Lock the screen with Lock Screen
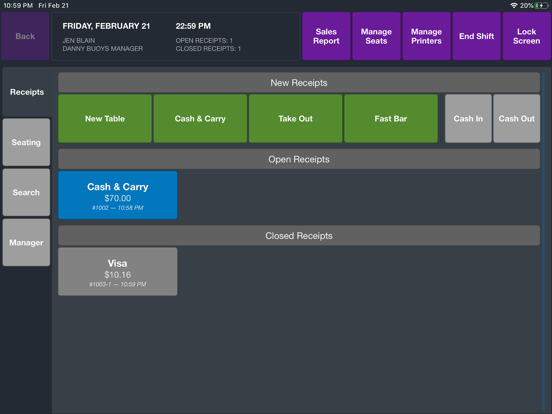This screenshot has height=414, width=552. coord(526,36)
